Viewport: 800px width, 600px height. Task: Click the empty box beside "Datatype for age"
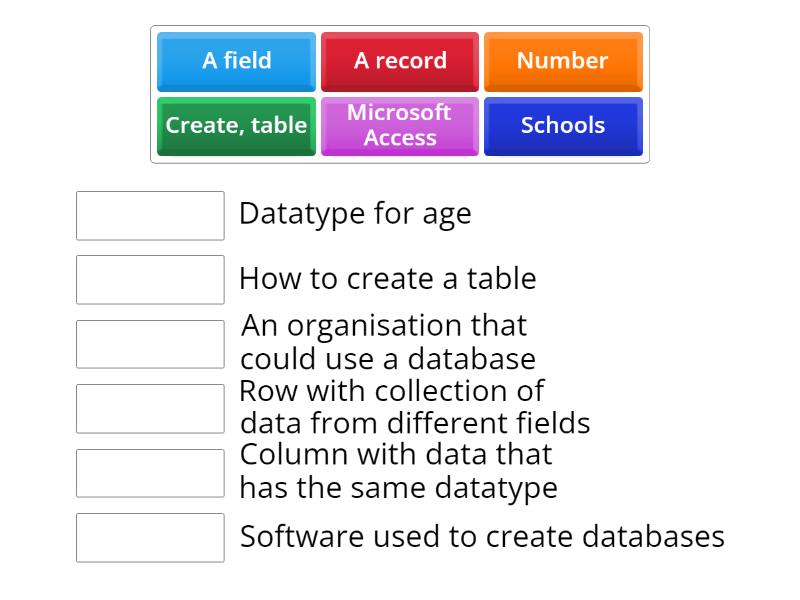[x=150, y=216]
